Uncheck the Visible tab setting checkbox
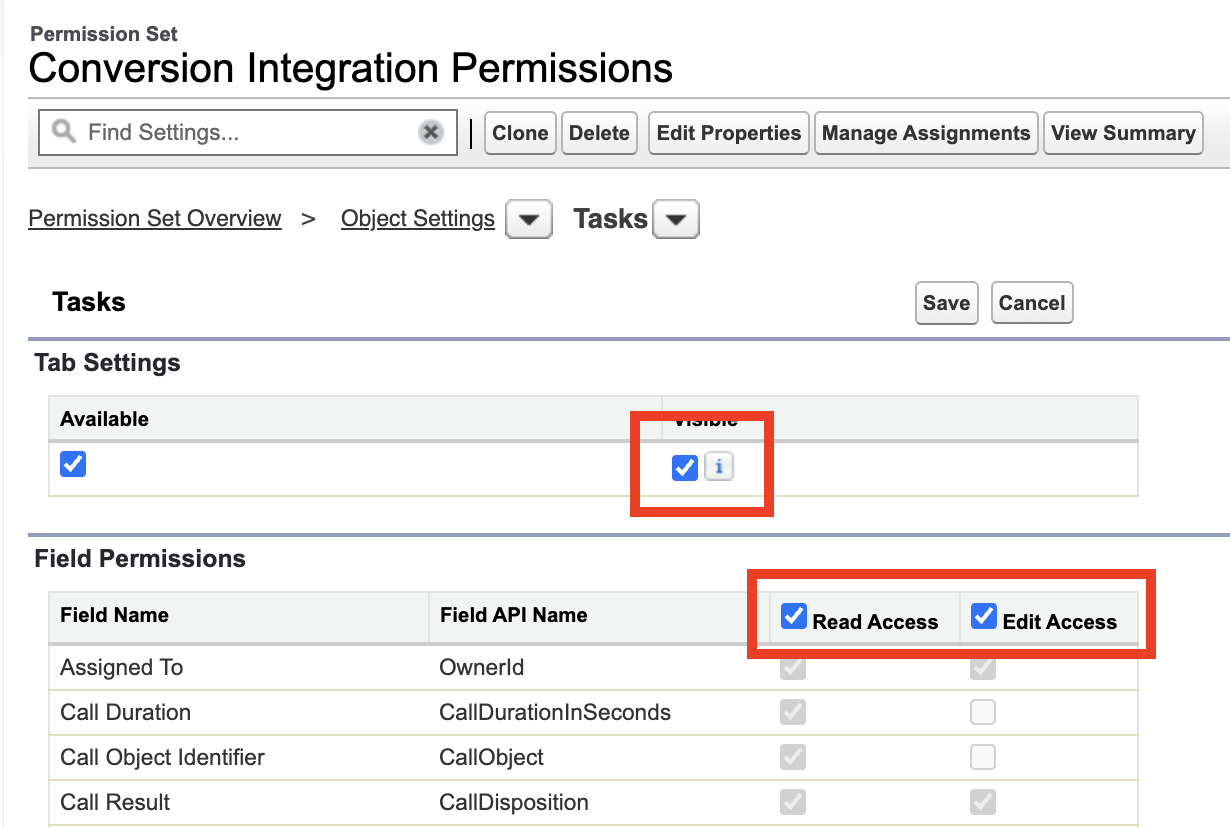1230x828 pixels. click(685, 467)
